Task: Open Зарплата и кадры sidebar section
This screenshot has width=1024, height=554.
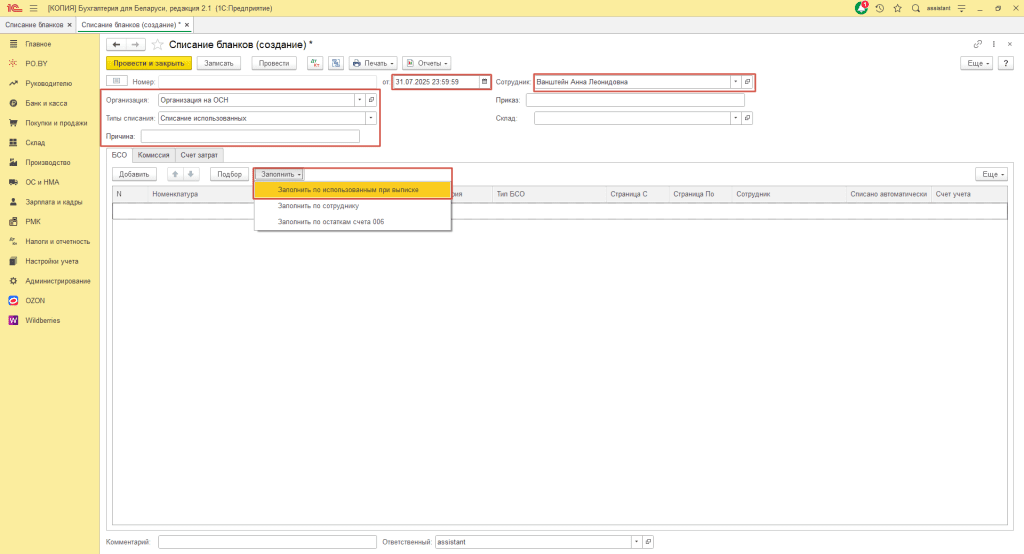Action: [54, 202]
